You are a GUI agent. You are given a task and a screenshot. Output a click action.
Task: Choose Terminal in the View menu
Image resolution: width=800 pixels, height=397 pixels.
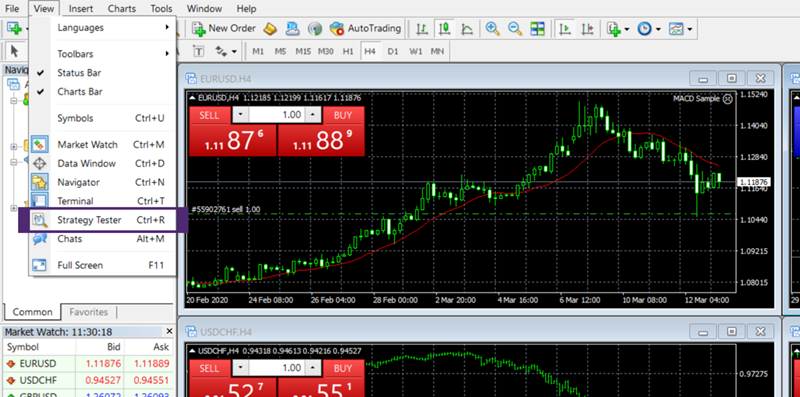click(x=102, y=201)
